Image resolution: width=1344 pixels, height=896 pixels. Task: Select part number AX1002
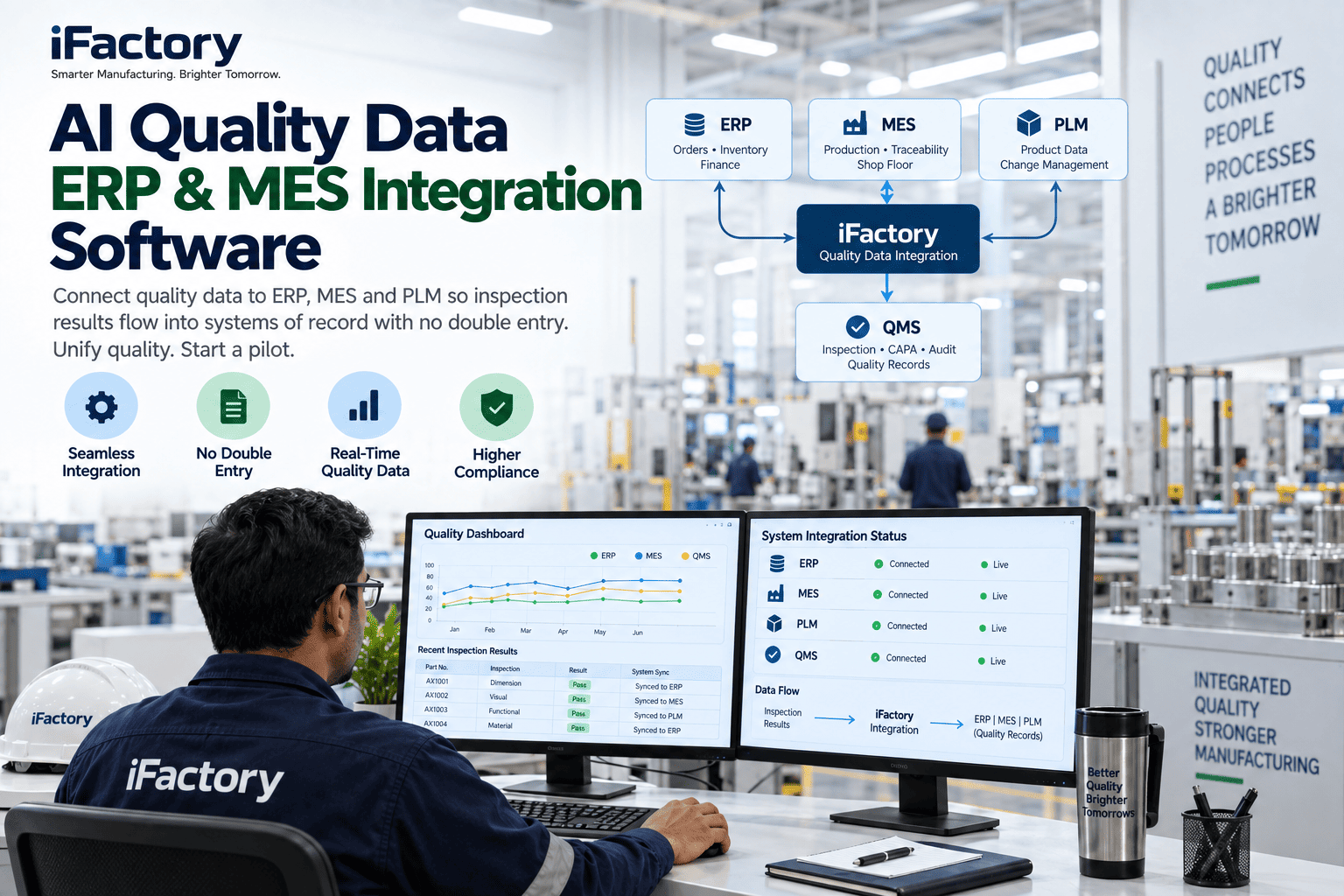pos(437,695)
